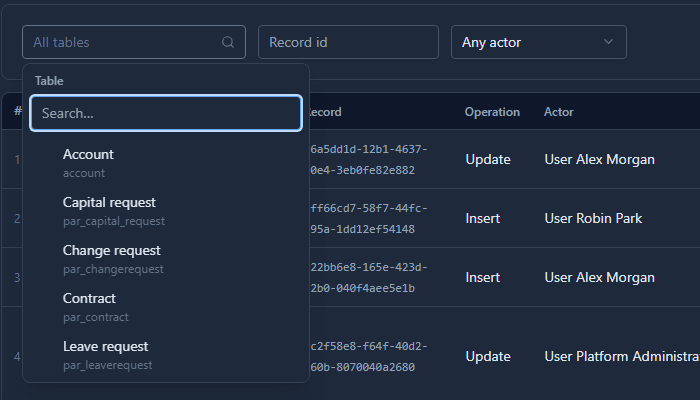Click the Record column header

point(325,112)
